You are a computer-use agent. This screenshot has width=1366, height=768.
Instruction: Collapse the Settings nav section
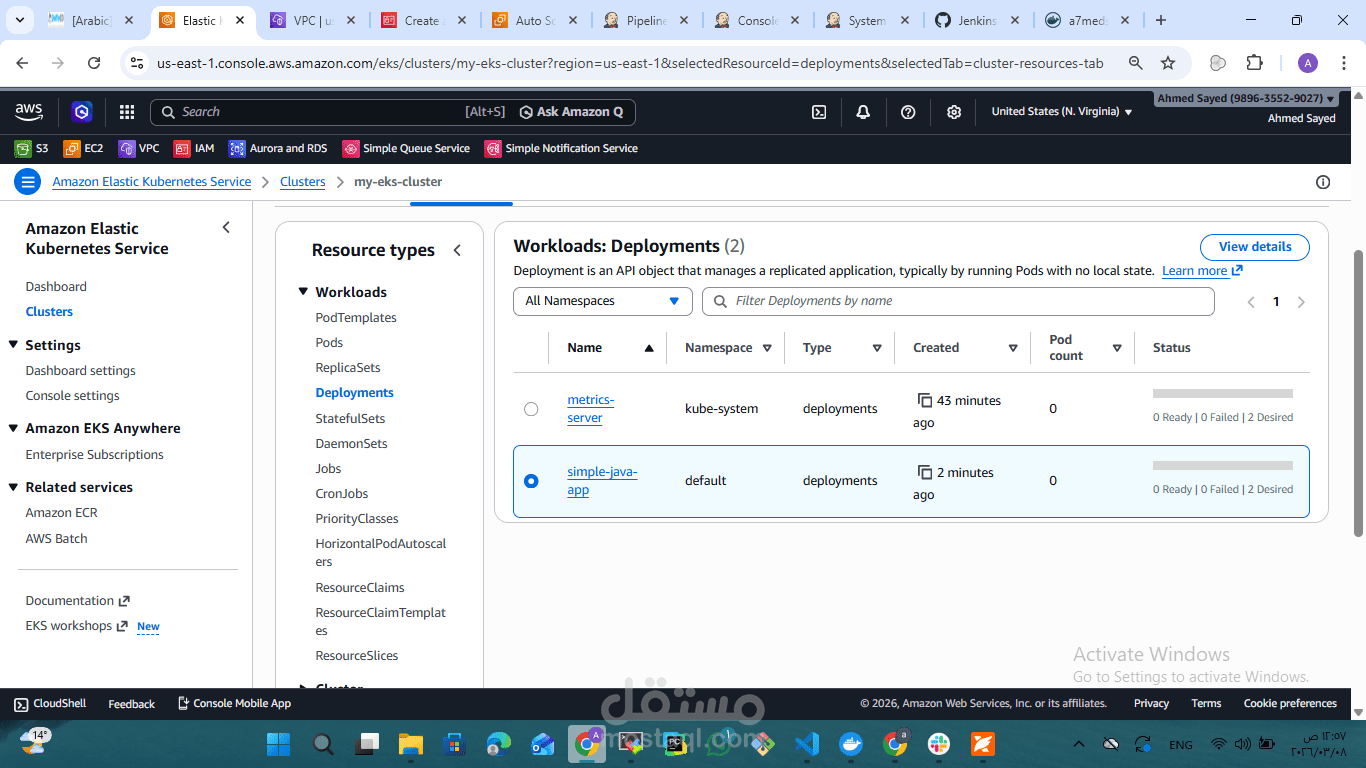pyautogui.click(x=14, y=345)
